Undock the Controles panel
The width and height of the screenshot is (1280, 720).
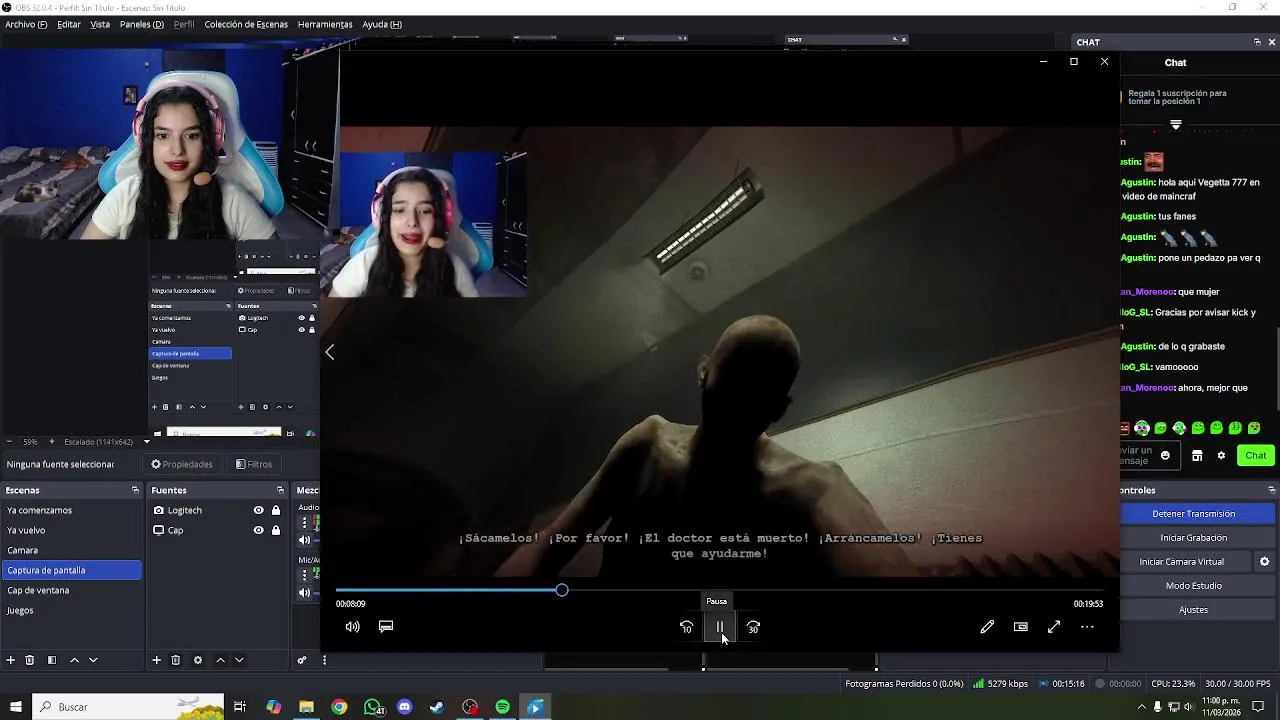[x=1271, y=490]
